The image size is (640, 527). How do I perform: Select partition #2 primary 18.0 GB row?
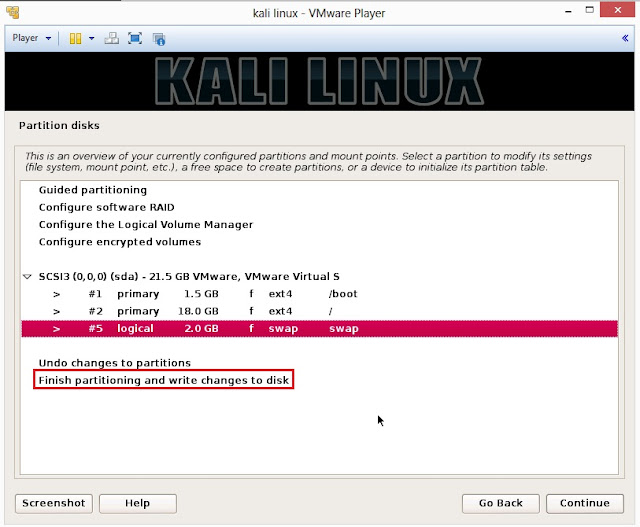point(320,311)
